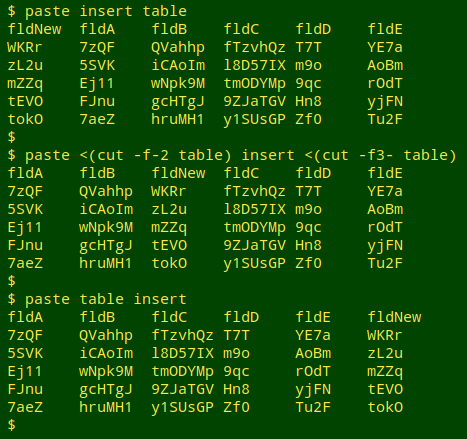Select 'fldNew' header under 'paste table insert' command
This screenshot has height=439, width=467.
point(394,317)
